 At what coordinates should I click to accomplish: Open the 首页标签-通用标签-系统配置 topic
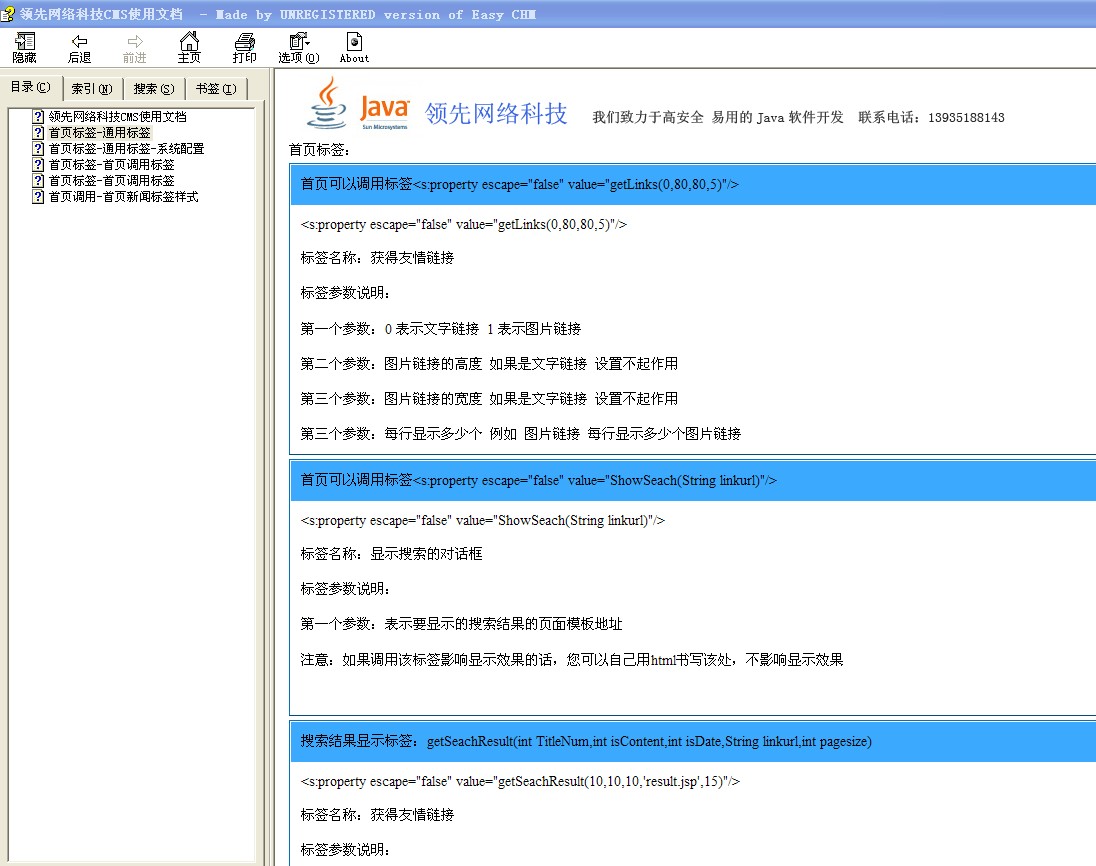pos(126,149)
